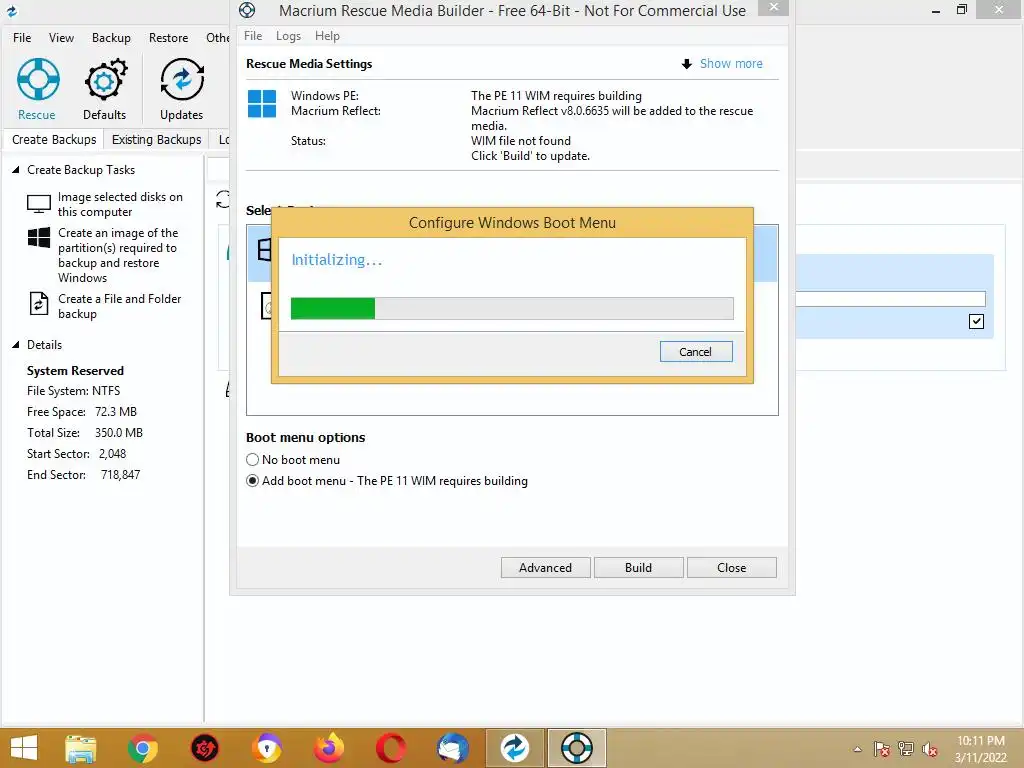
Task: Open the red gear app on taskbar
Action: pyautogui.click(x=204, y=748)
